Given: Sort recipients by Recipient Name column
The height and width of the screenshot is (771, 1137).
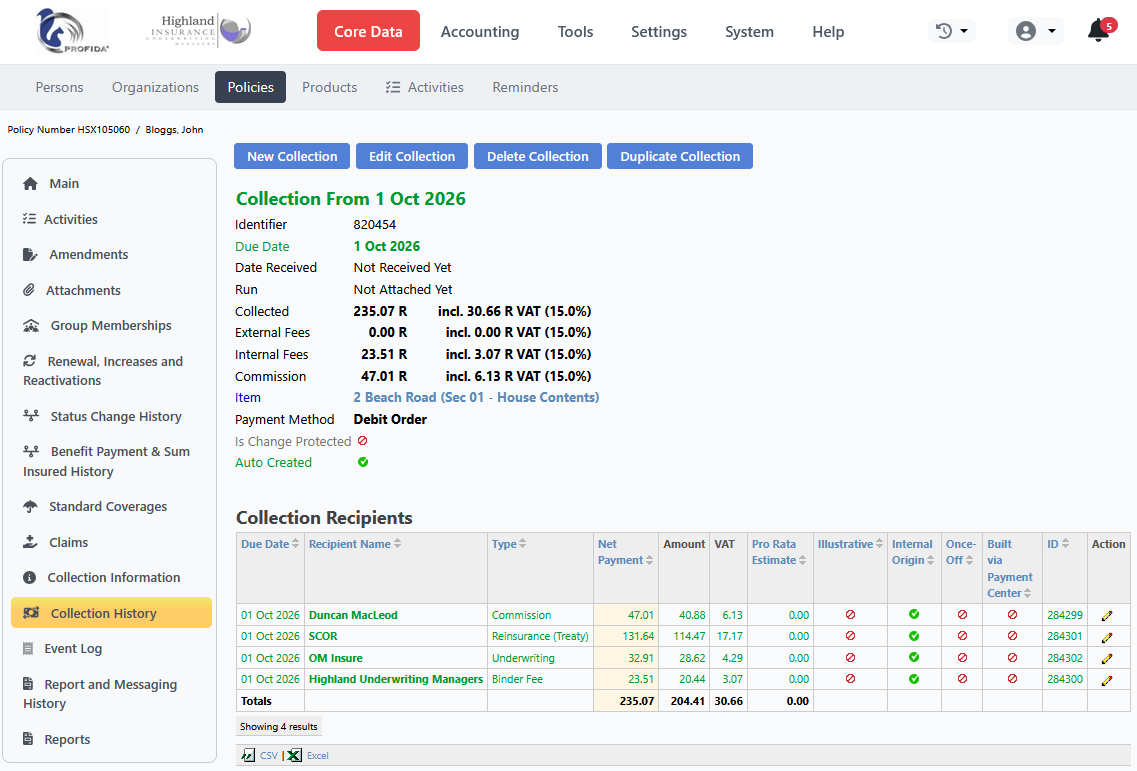Looking at the screenshot, I should pyautogui.click(x=355, y=544).
